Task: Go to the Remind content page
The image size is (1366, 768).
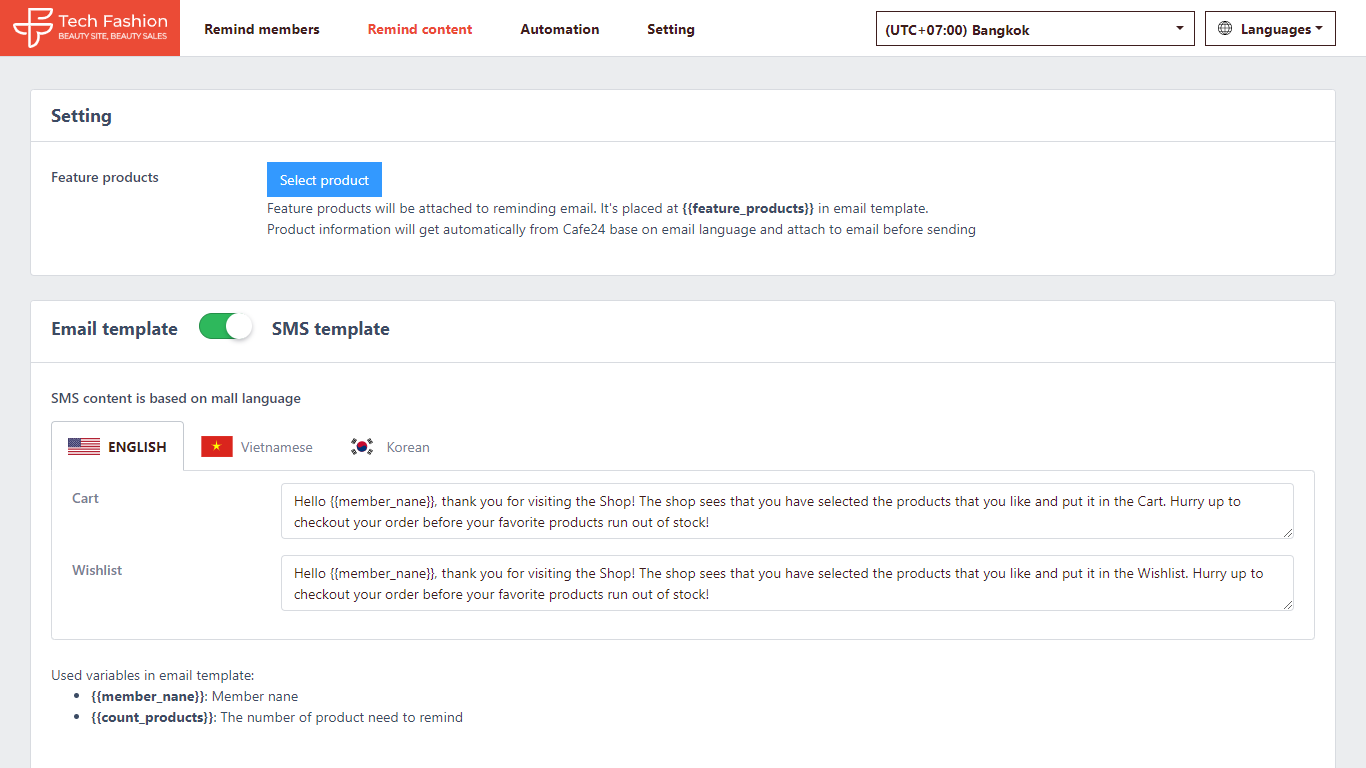Action: pyautogui.click(x=420, y=29)
